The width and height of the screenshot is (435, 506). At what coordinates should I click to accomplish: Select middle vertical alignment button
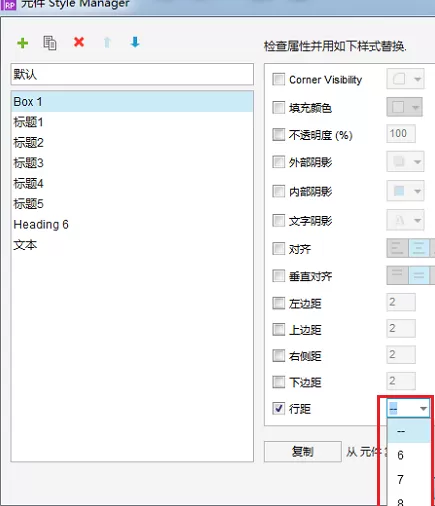[x=419, y=275]
